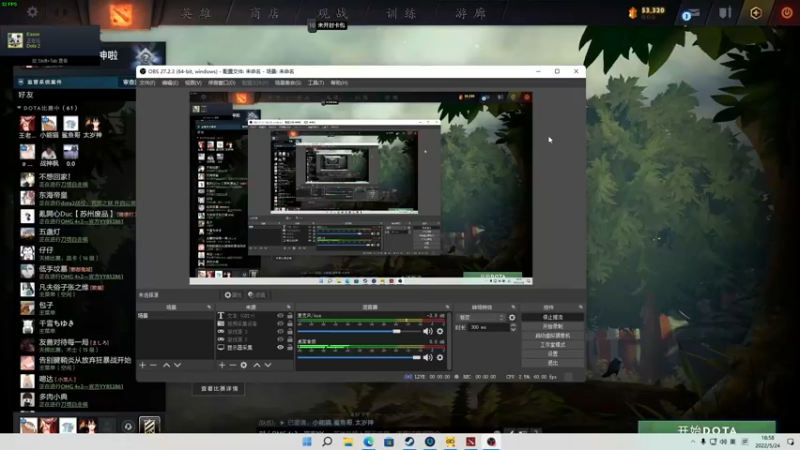Screen dimensions: 800x450
Task: Toggle visibility of 视频采集设备 source
Action: tap(280, 323)
